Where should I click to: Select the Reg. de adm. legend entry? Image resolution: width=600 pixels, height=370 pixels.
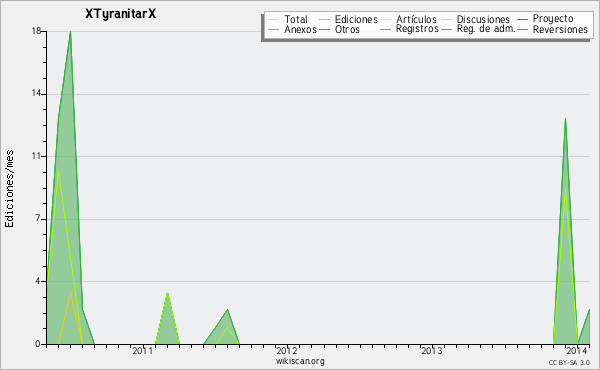pyautogui.click(x=486, y=29)
